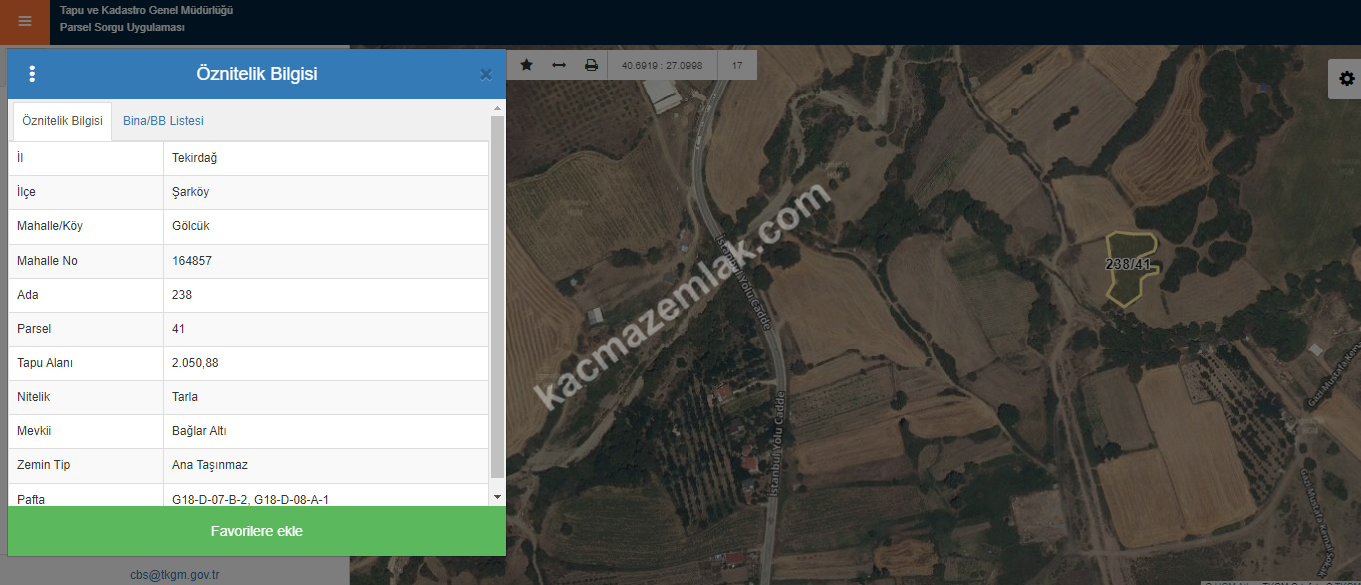Click the attribute panel scrollbar thumb
This screenshot has height=585, width=1361.
coord(497,295)
